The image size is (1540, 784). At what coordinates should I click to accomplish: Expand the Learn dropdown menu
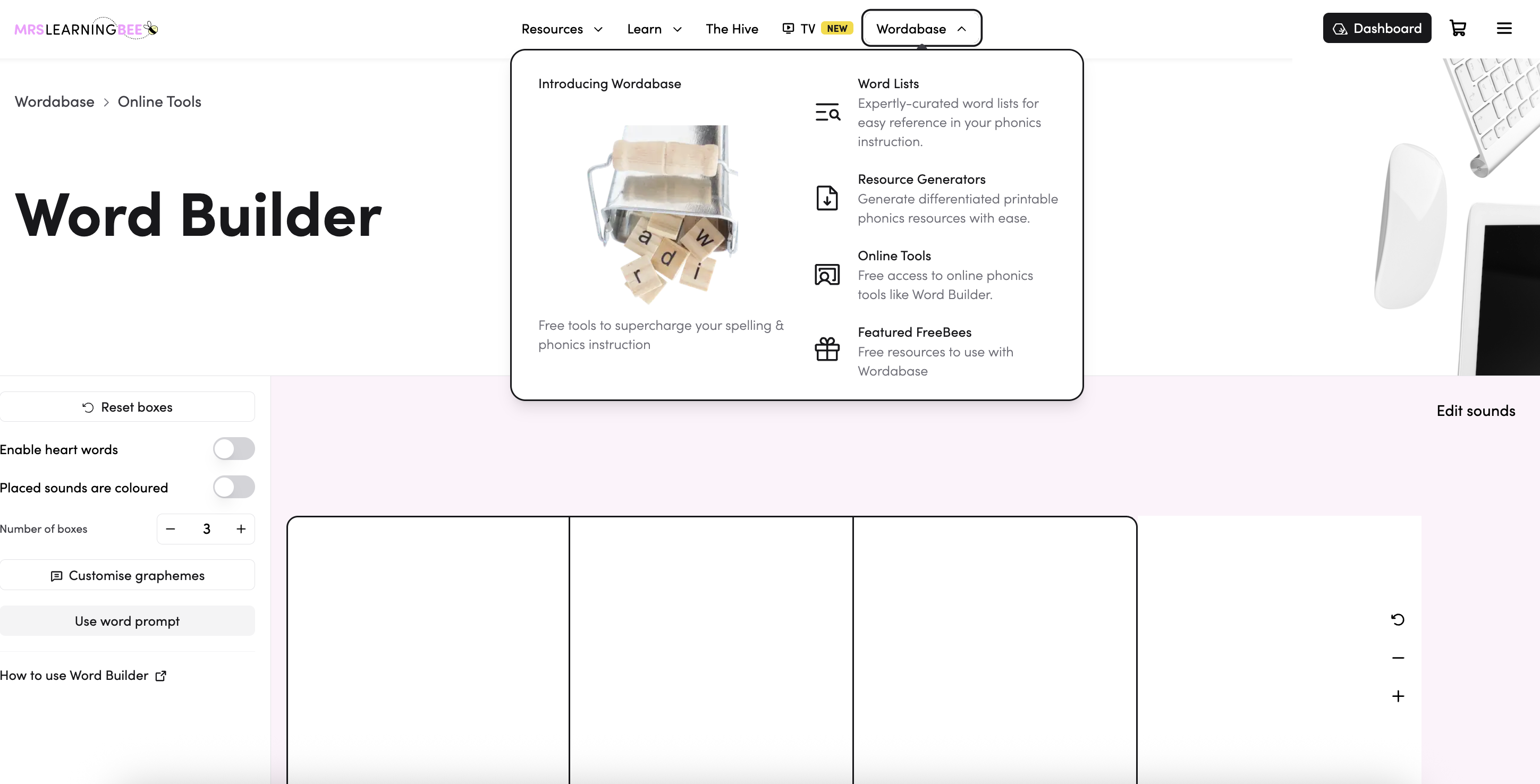coord(654,29)
